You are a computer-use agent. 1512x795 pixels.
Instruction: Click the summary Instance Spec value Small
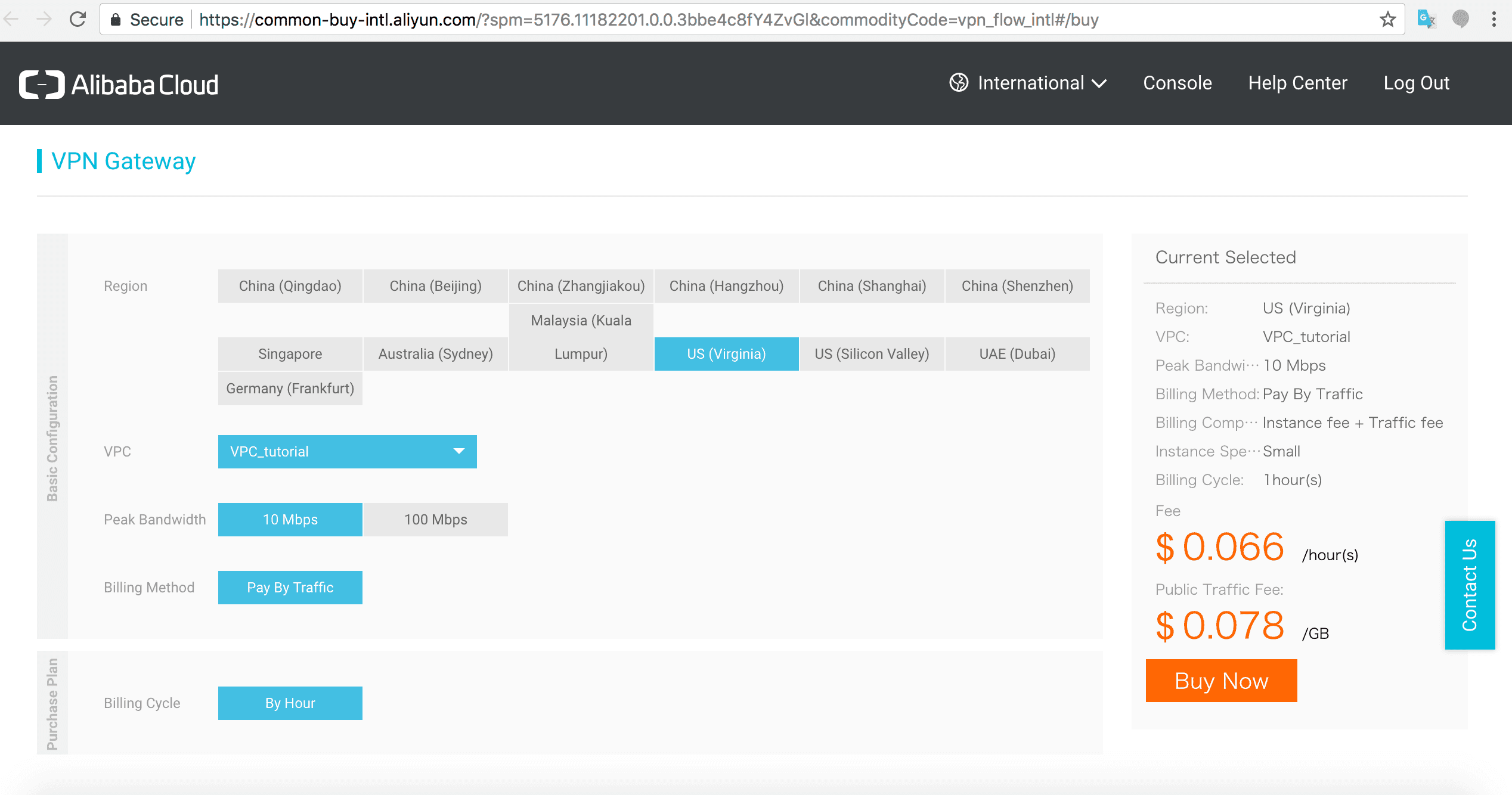(x=1281, y=451)
